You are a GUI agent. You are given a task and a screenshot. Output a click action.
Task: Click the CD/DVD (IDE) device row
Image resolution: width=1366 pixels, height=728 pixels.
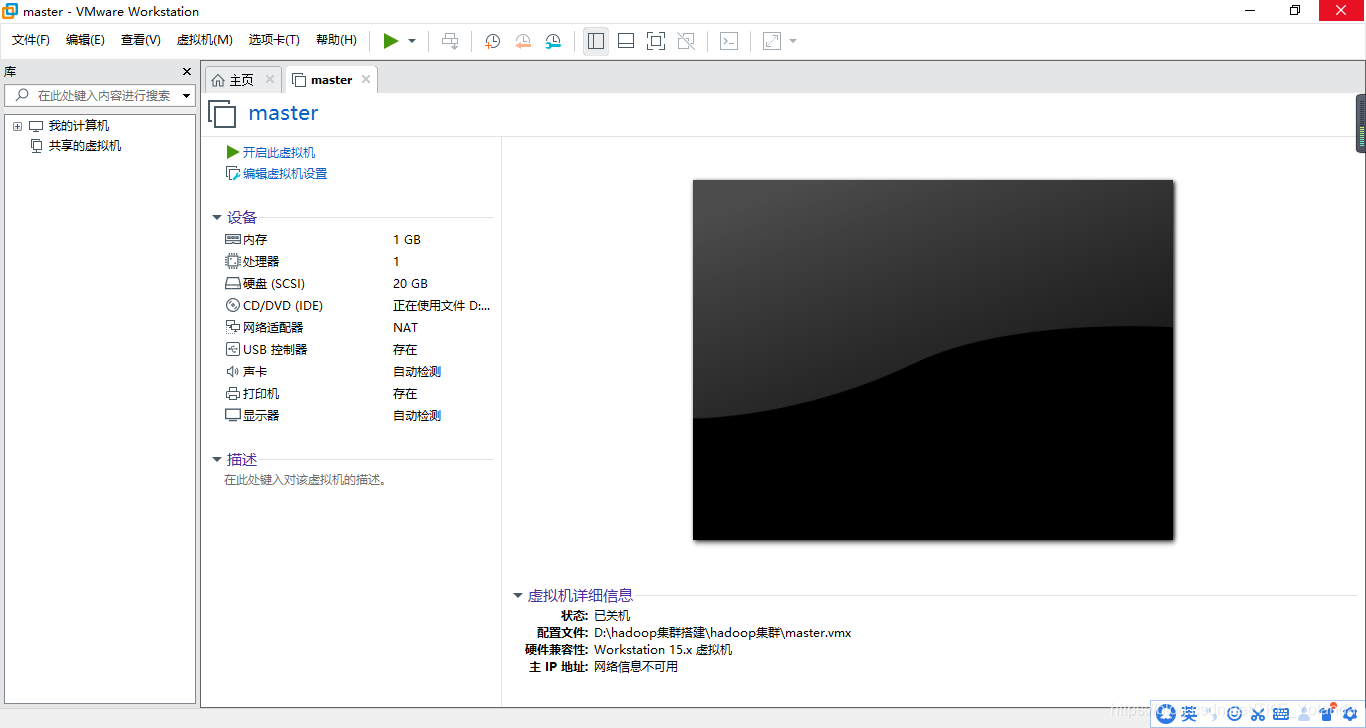click(x=358, y=306)
